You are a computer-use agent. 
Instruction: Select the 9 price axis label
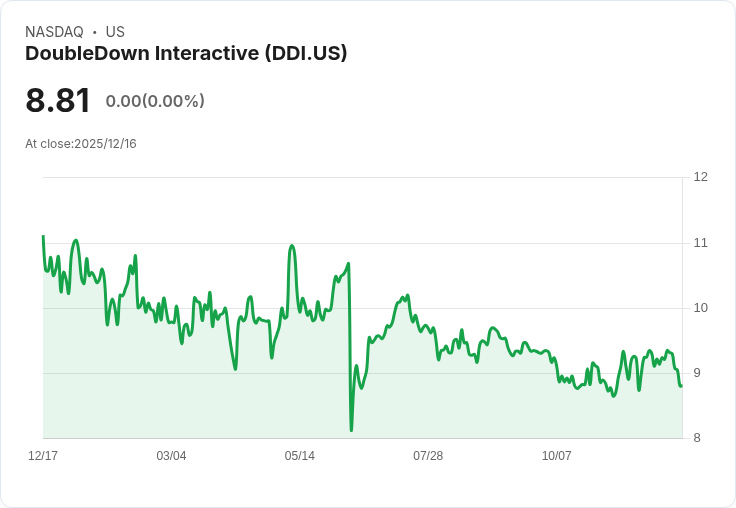(697, 373)
